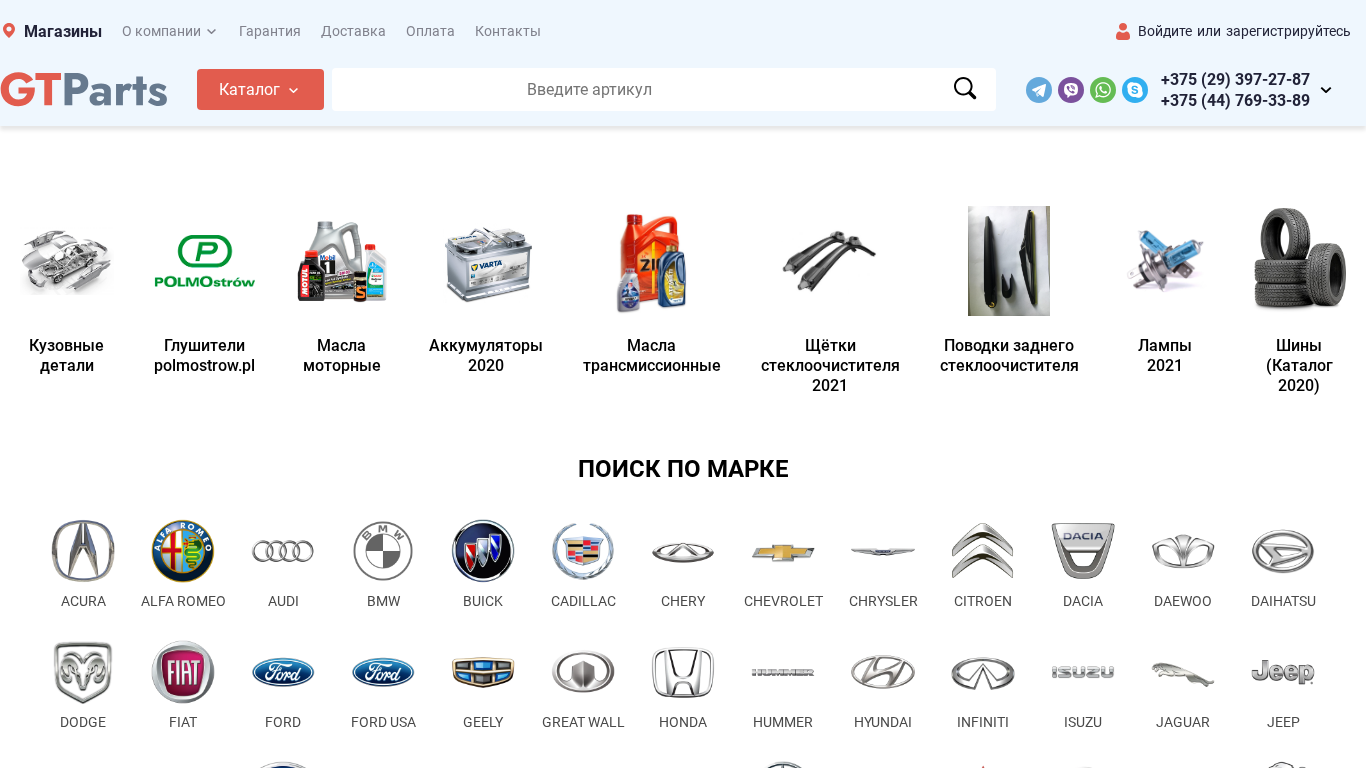The height and width of the screenshot is (768, 1366).
Task: Select the Daewoo brand logo
Action: (1183, 551)
